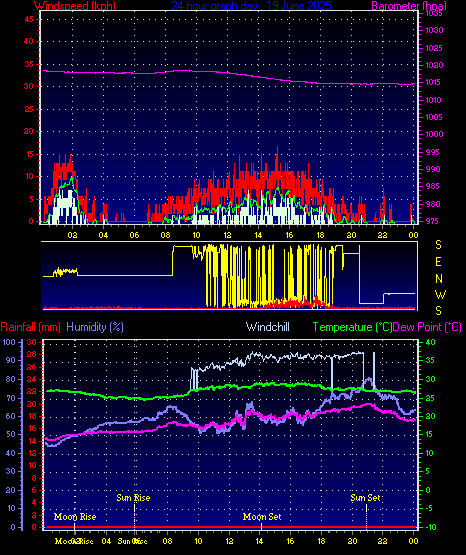
Task: Select the 1000 barometer scale label
Action: point(434,134)
